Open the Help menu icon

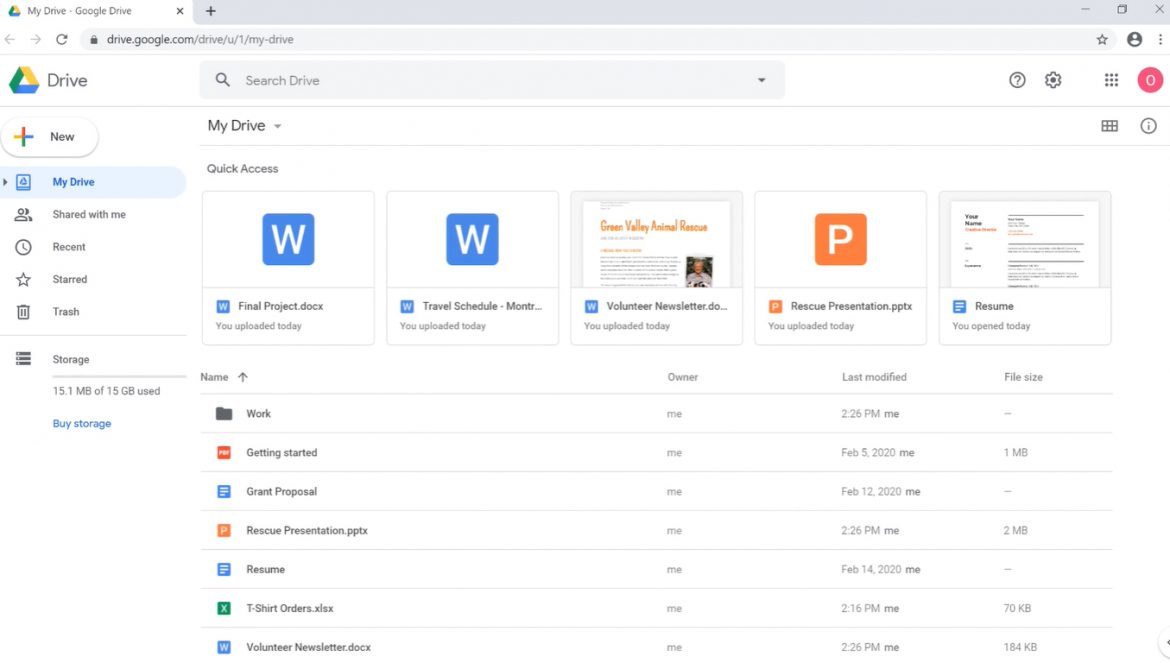click(x=1017, y=80)
